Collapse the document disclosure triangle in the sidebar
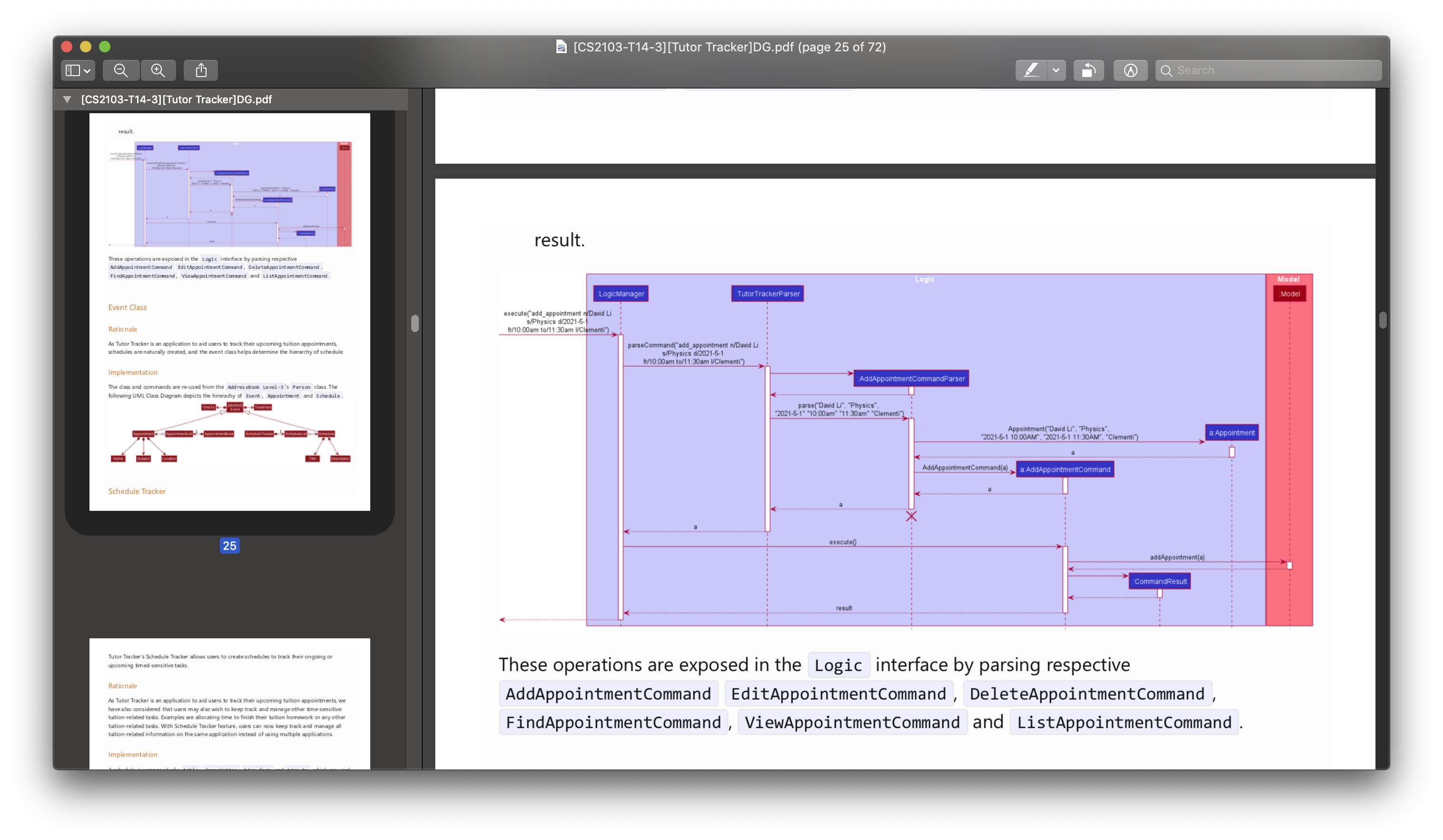Image resolution: width=1443 pixels, height=840 pixels. (x=67, y=99)
